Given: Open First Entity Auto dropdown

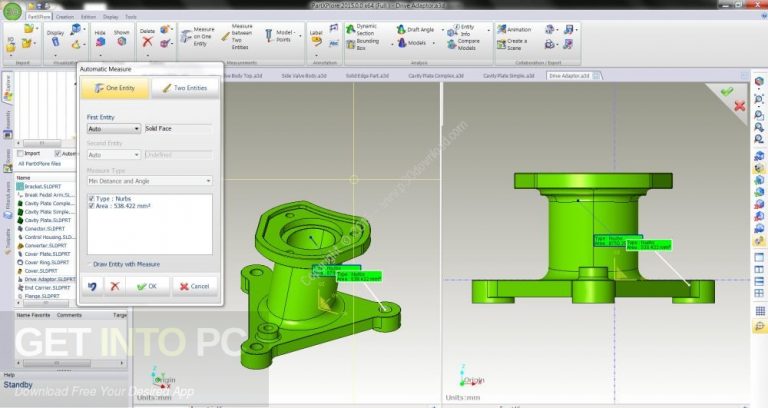Looking at the screenshot, I should [114, 129].
